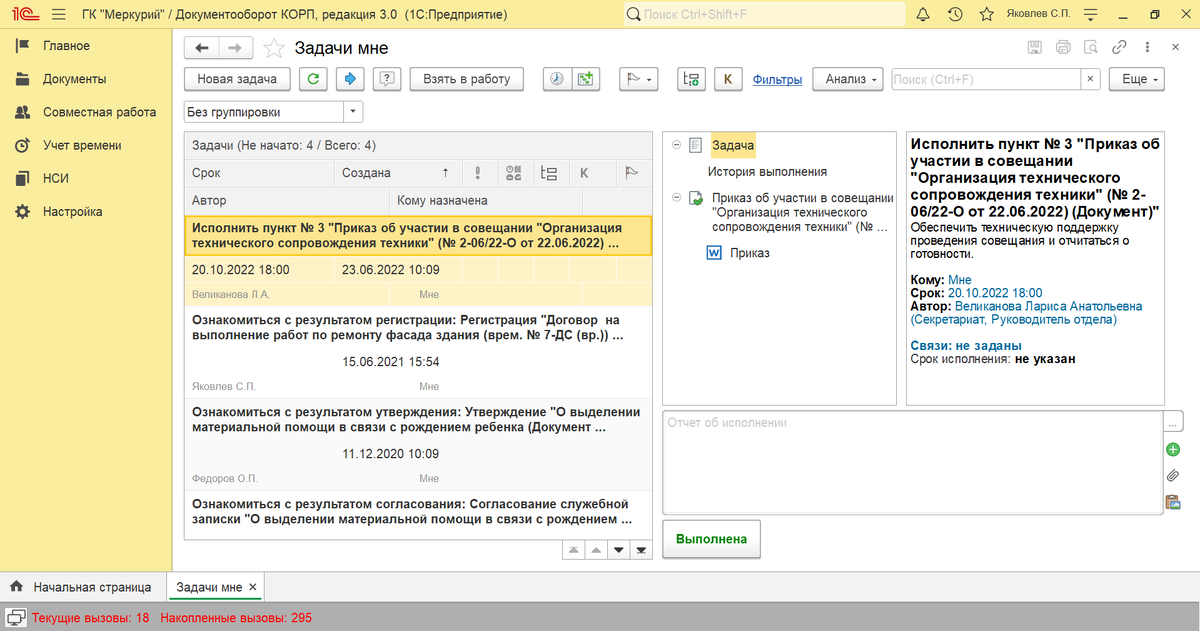Screen dimensions: 1200x631
Task: Open Фильтры link
Action: (x=777, y=79)
